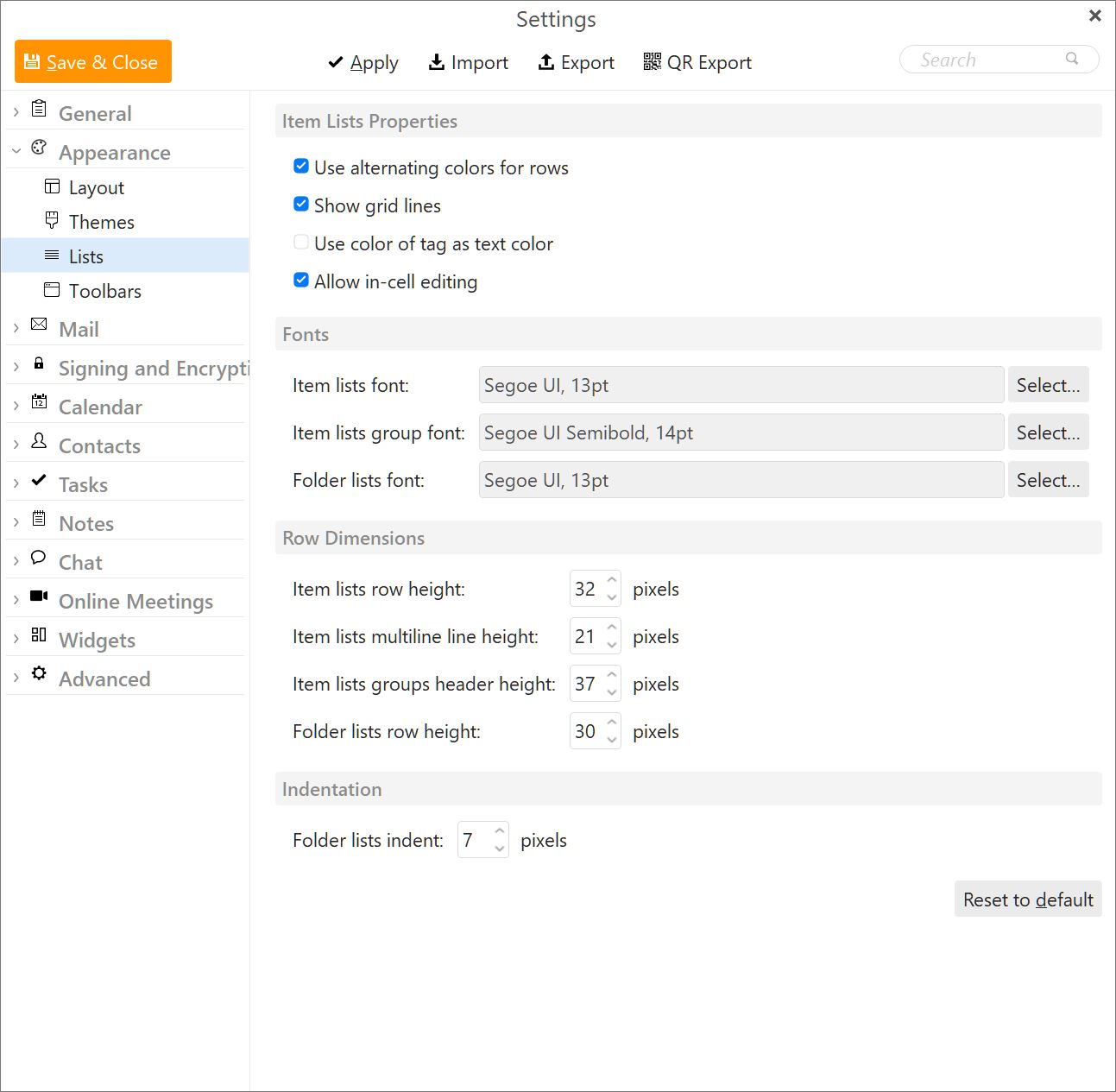1116x1092 pixels.
Task: Expand the Tasks section chevron
Action: [16, 483]
